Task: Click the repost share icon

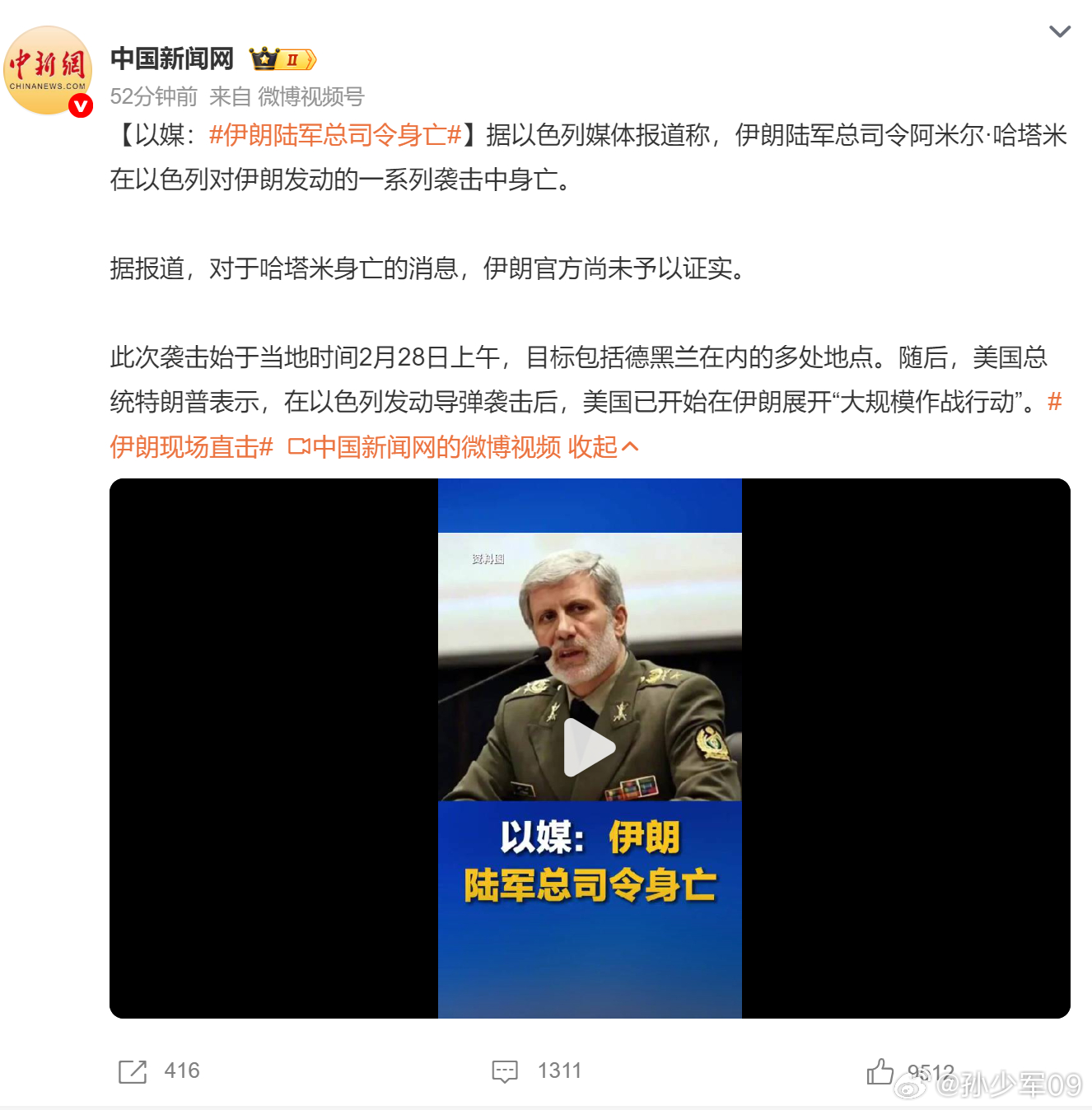Action: tap(133, 1071)
